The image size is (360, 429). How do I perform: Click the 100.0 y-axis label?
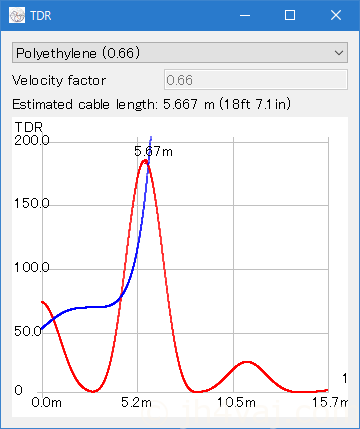pos(32,267)
